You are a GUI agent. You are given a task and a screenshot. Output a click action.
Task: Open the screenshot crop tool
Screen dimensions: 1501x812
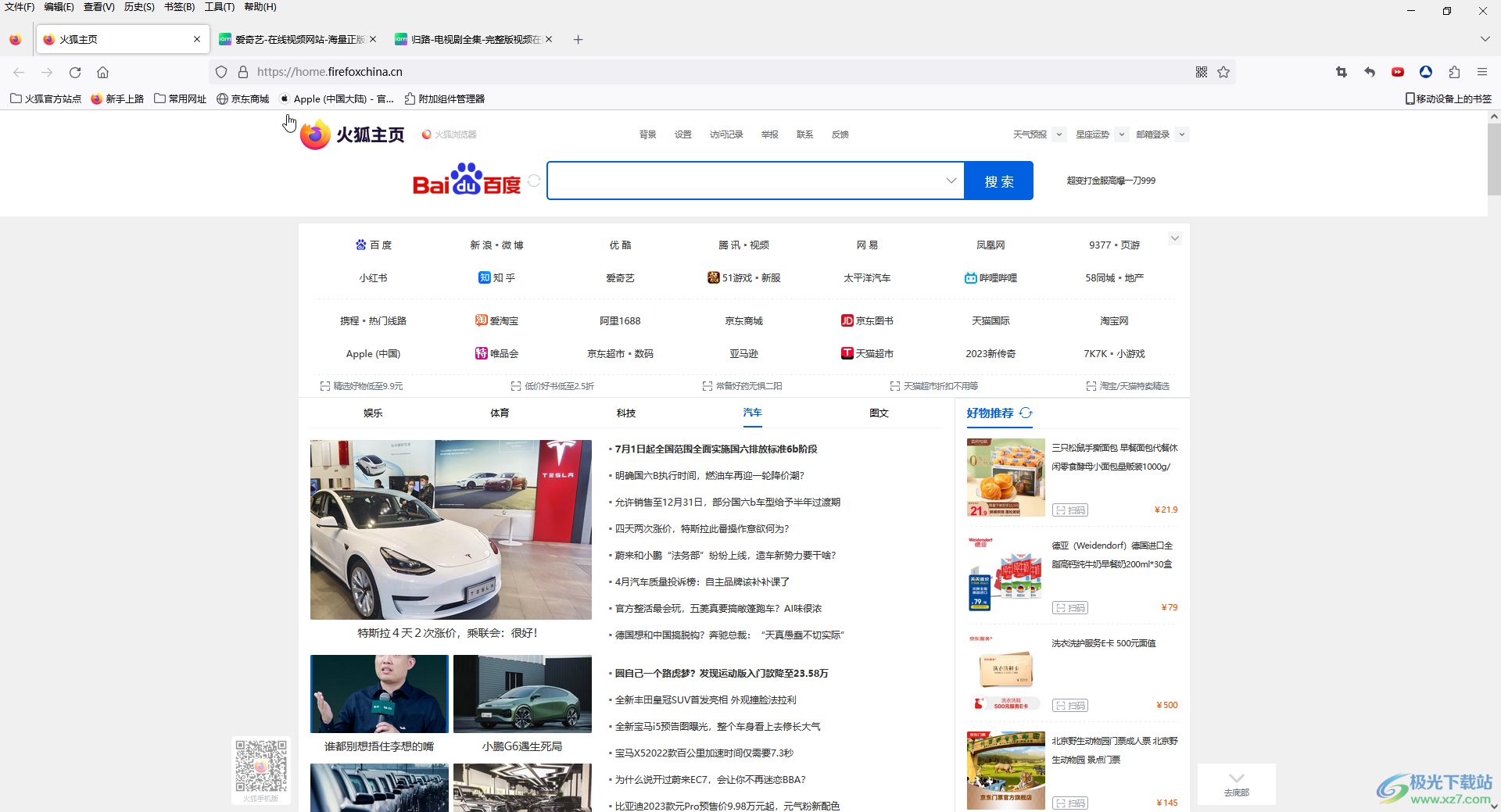(x=1342, y=72)
